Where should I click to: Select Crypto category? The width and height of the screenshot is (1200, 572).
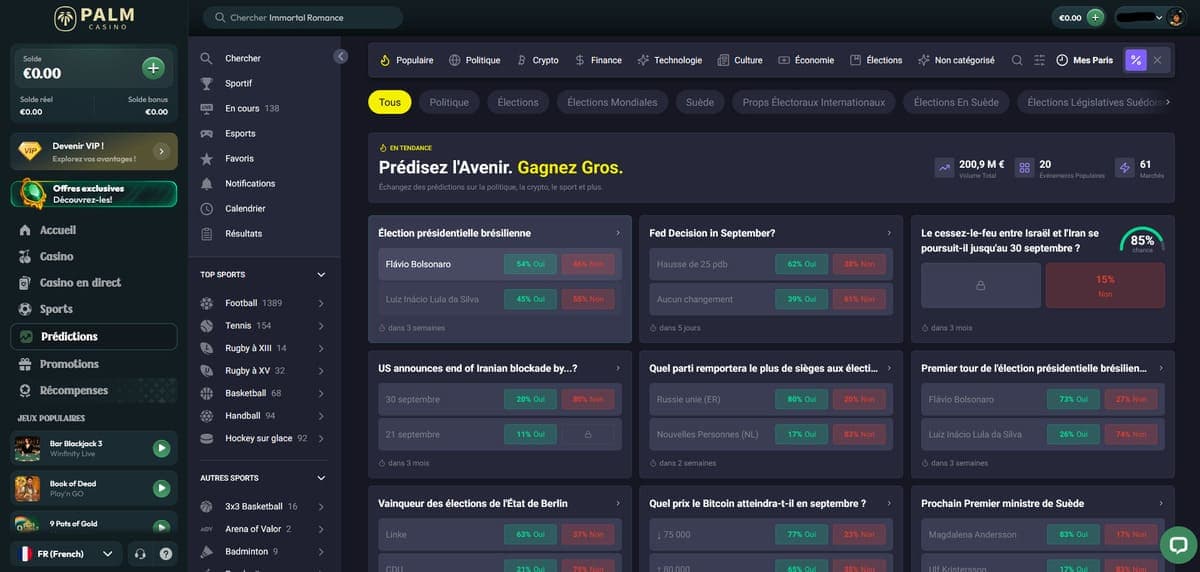(538, 60)
